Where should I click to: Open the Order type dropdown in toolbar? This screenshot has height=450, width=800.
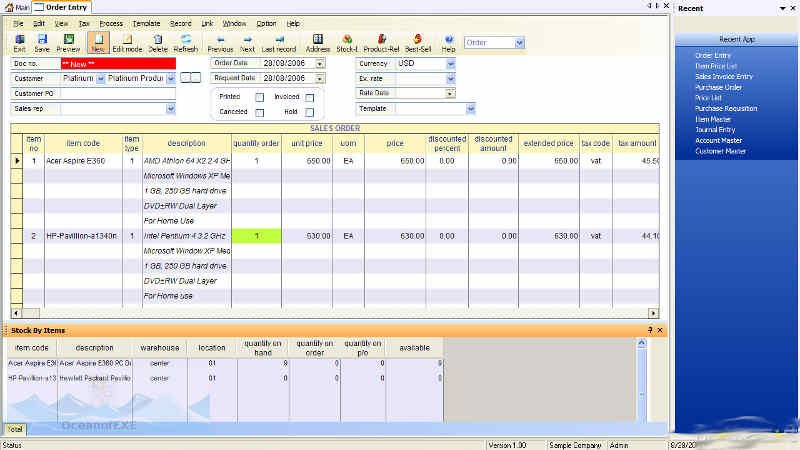tap(519, 43)
